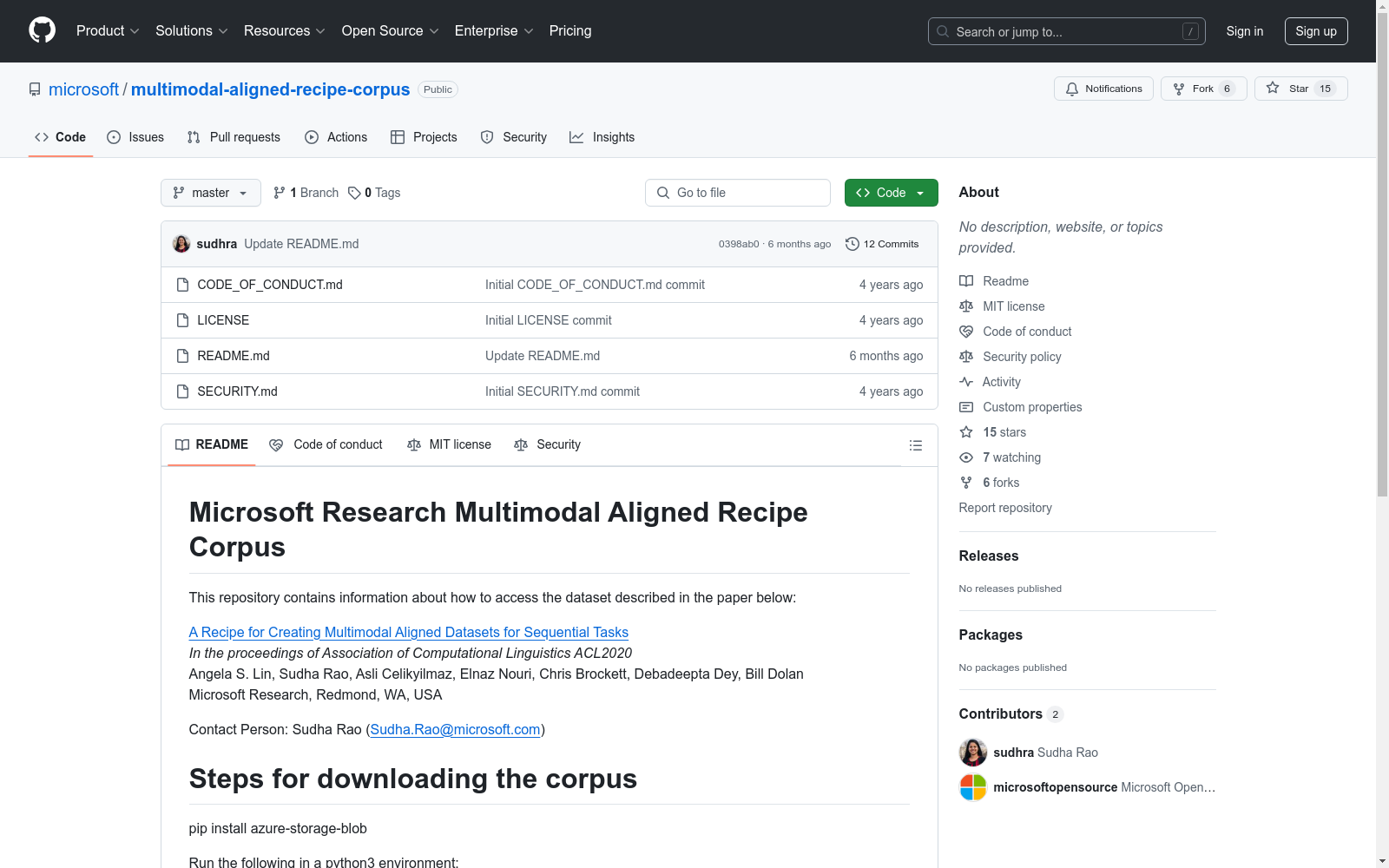This screenshot has width=1389, height=868.
Task: Click the Sign in link
Action: [x=1245, y=31]
